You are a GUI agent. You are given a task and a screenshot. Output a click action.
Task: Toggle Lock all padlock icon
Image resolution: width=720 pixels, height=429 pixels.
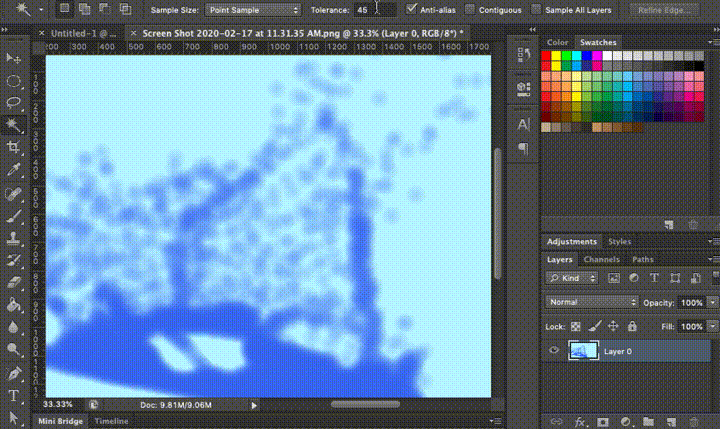(x=632, y=327)
